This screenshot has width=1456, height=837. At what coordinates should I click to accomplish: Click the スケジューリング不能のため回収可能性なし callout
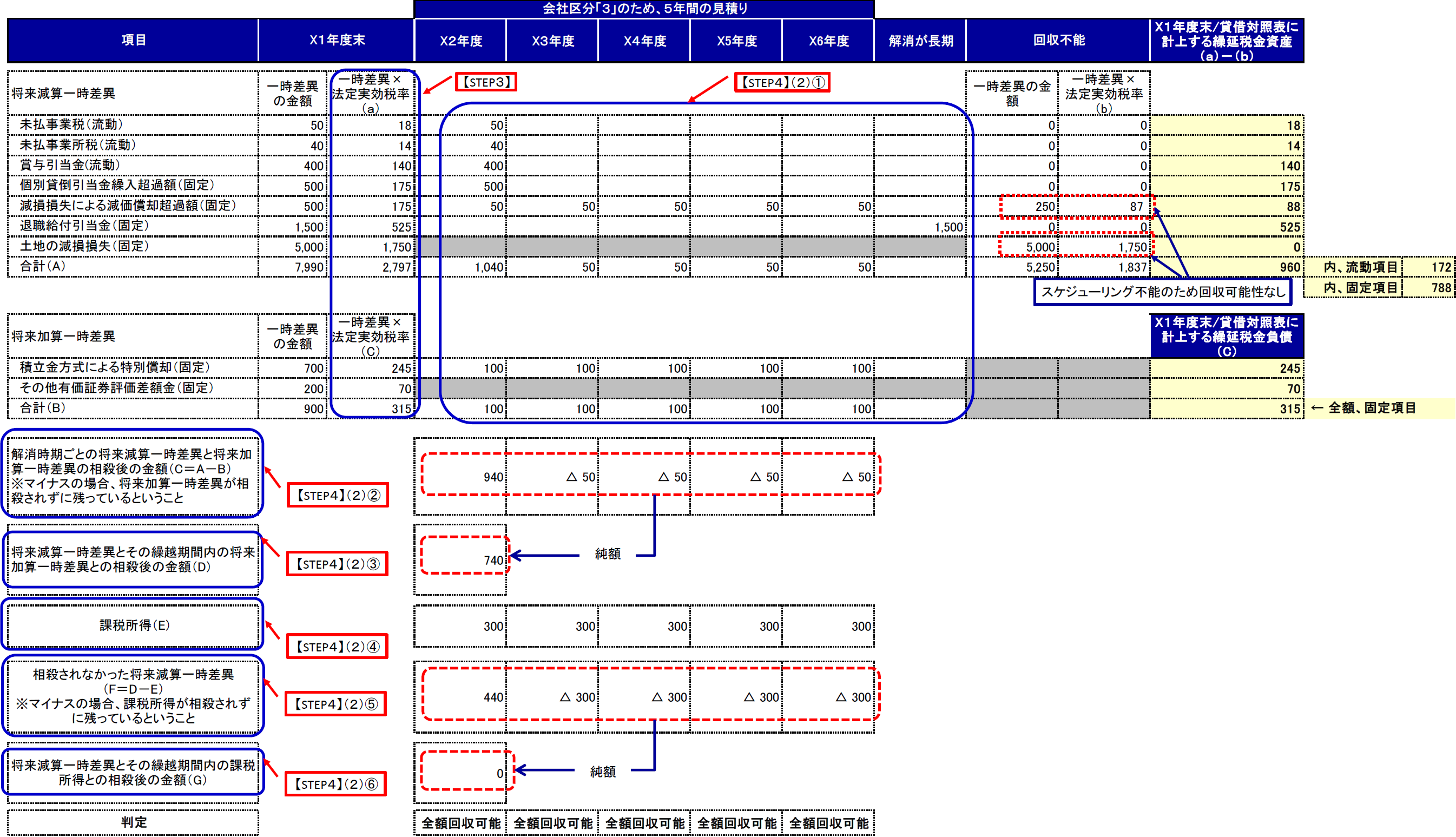point(1162,292)
